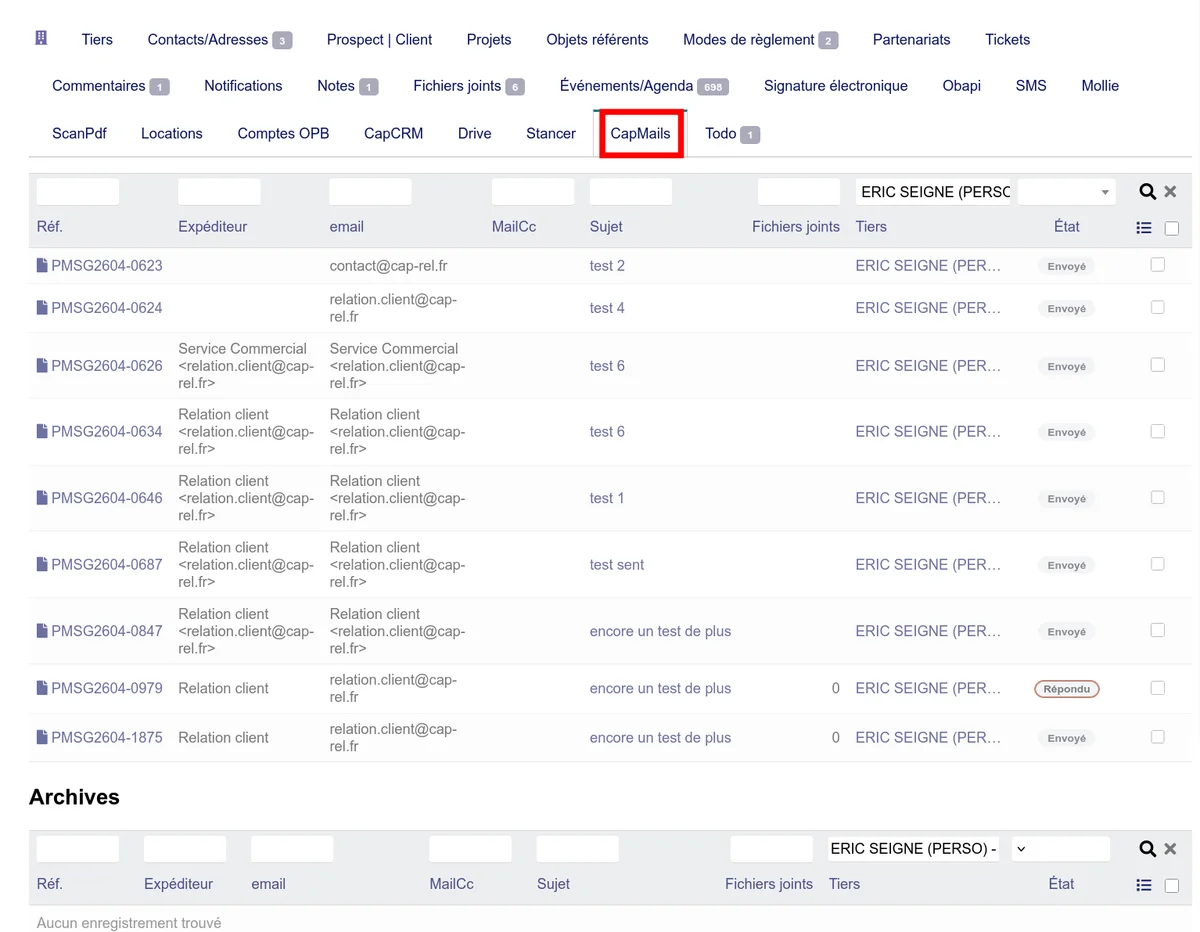Open the Tiers filter showing ERIC SEIGNE (PERSC
Screen dimensions: 1200x932
click(x=934, y=192)
